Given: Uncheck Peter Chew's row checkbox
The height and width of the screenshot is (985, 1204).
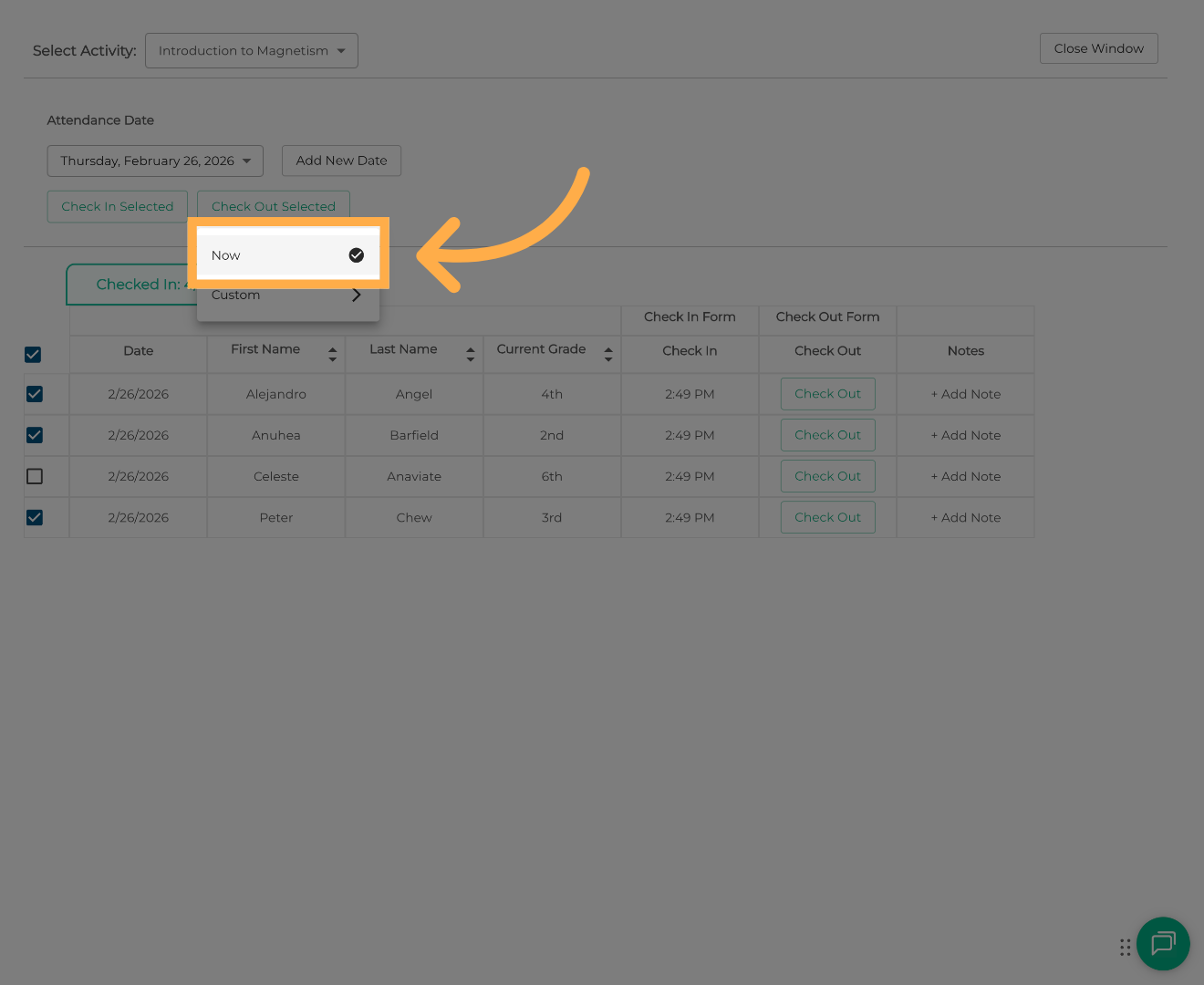Looking at the screenshot, I should (35, 517).
